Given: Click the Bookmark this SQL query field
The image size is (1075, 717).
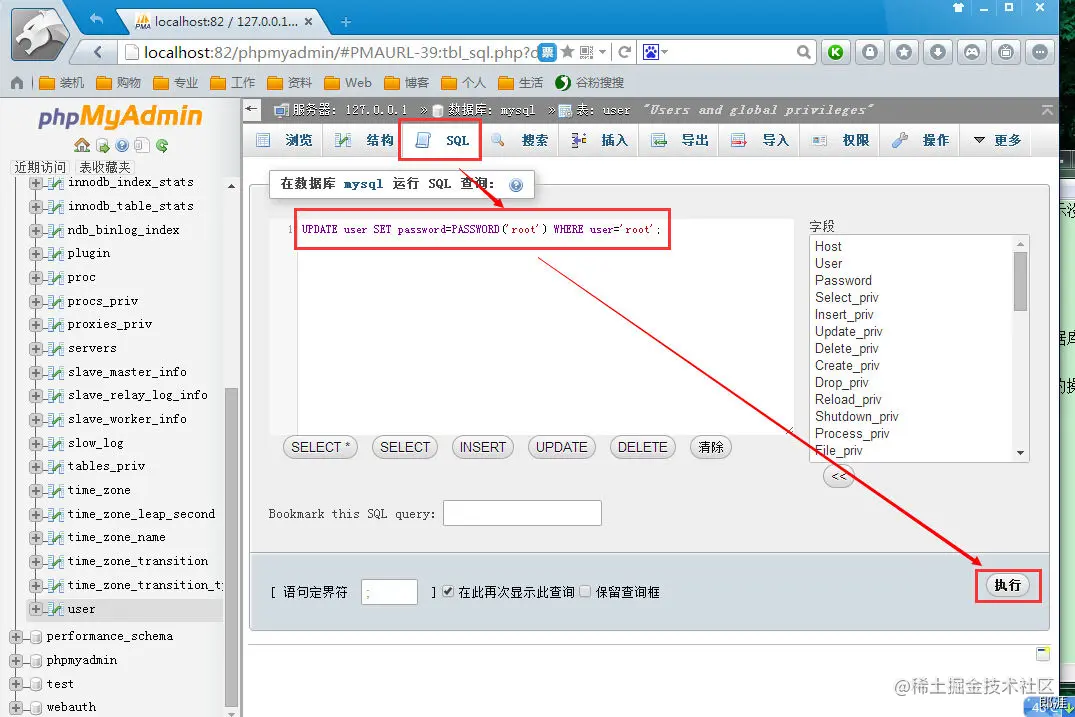Looking at the screenshot, I should pyautogui.click(x=522, y=513).
